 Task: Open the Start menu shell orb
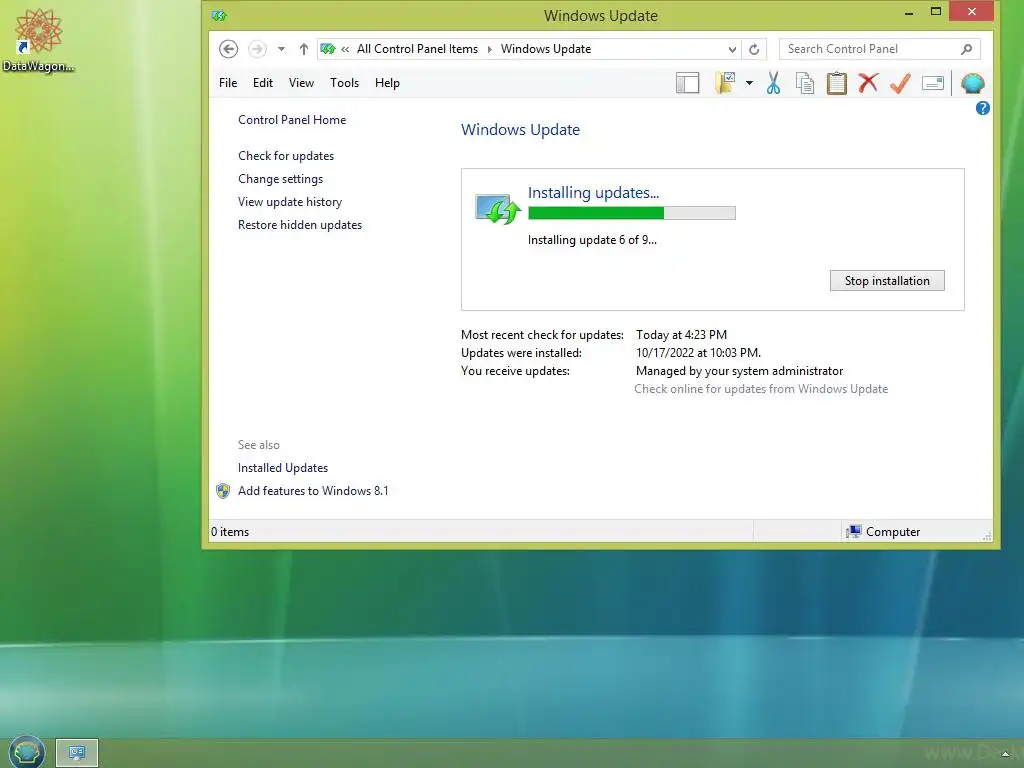[x=27, y=752]
